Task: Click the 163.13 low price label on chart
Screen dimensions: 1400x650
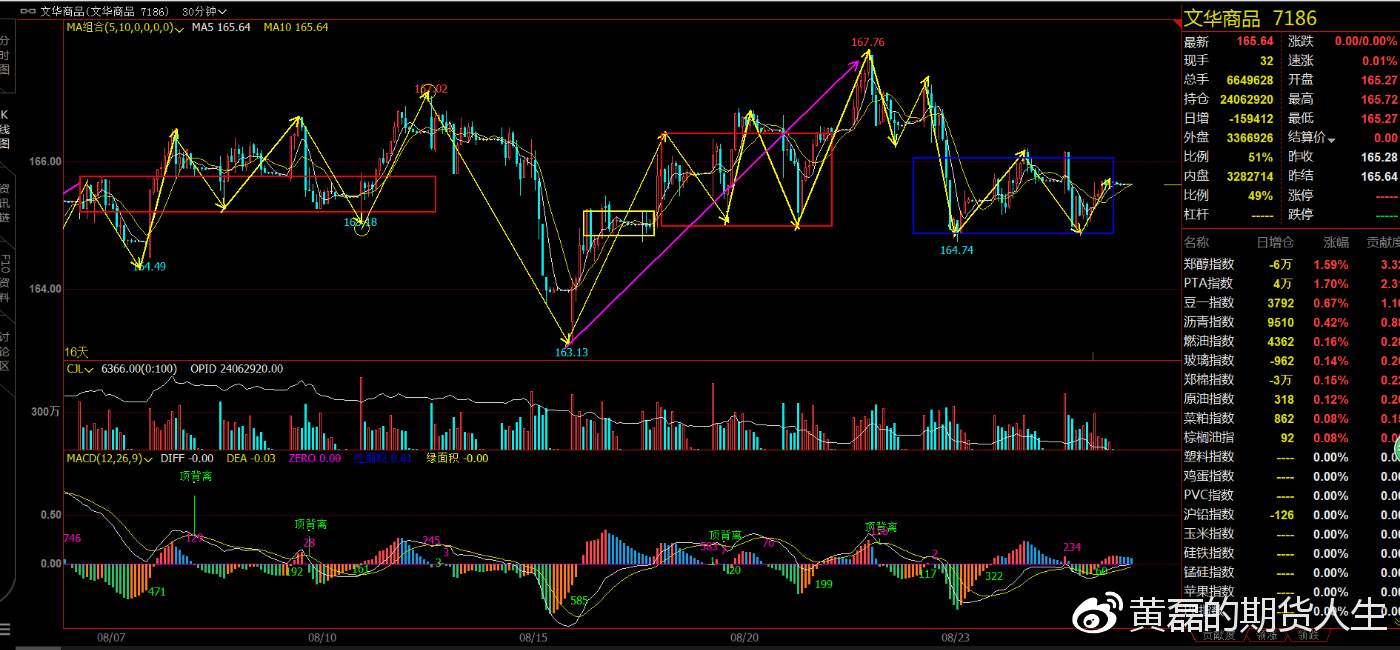Action: pyautogui.click(x=572, y=352)
